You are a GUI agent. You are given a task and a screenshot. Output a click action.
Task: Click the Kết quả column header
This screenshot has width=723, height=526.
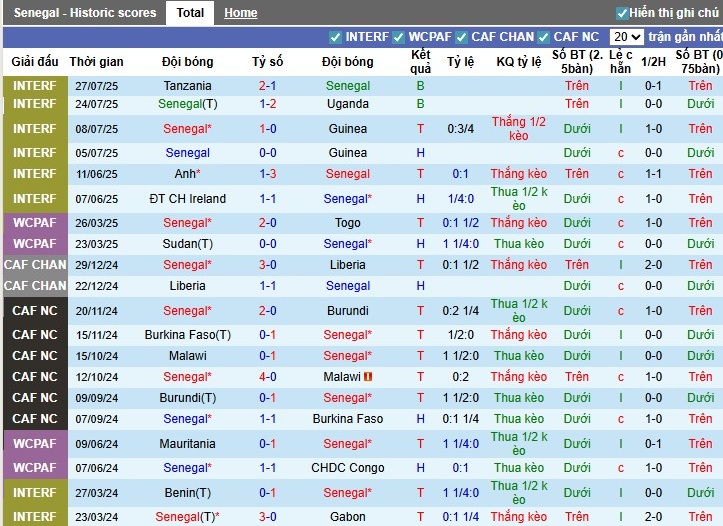(x=421, y=62)
